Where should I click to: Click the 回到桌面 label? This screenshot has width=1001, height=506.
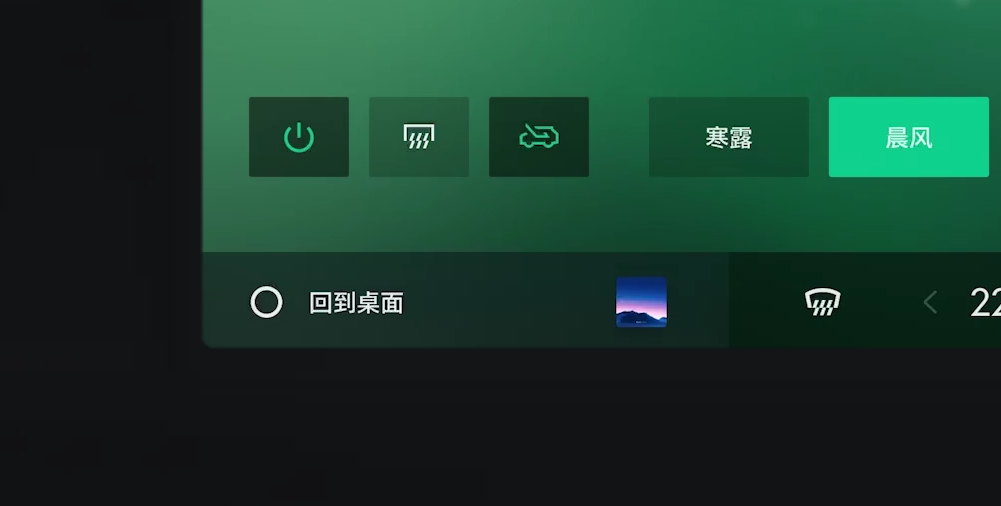pyautogui.click(x=356, y=303)
